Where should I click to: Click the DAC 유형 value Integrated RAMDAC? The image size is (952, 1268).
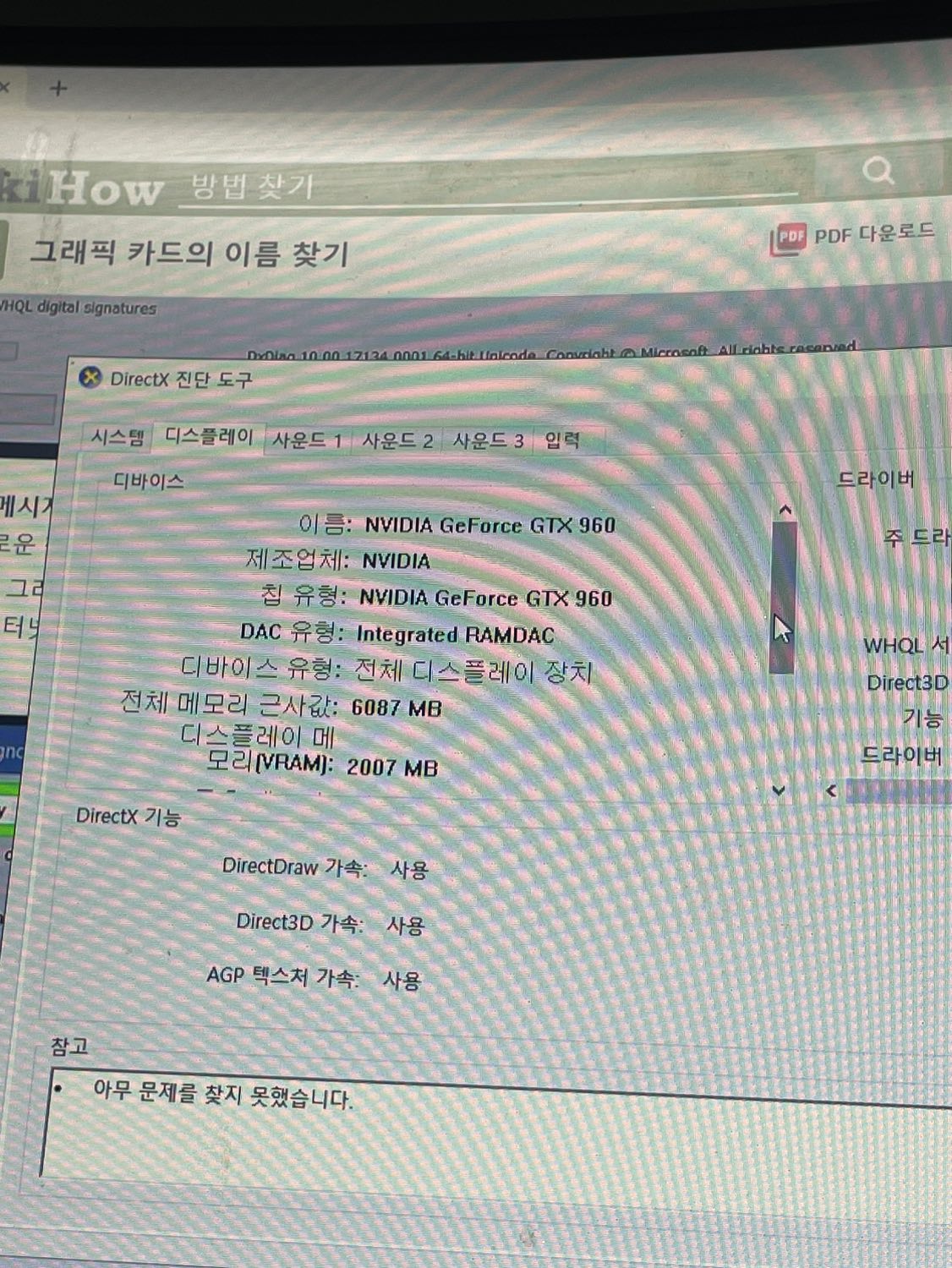click(x=456, y=635)
